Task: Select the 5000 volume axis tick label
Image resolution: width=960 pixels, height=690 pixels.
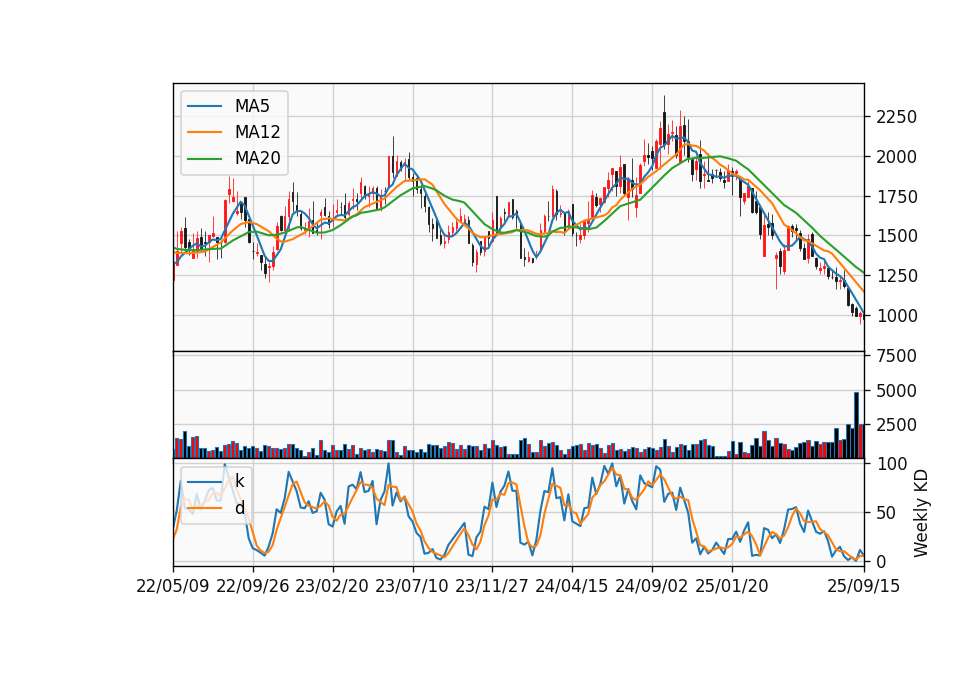Action: tap(896, 391)
